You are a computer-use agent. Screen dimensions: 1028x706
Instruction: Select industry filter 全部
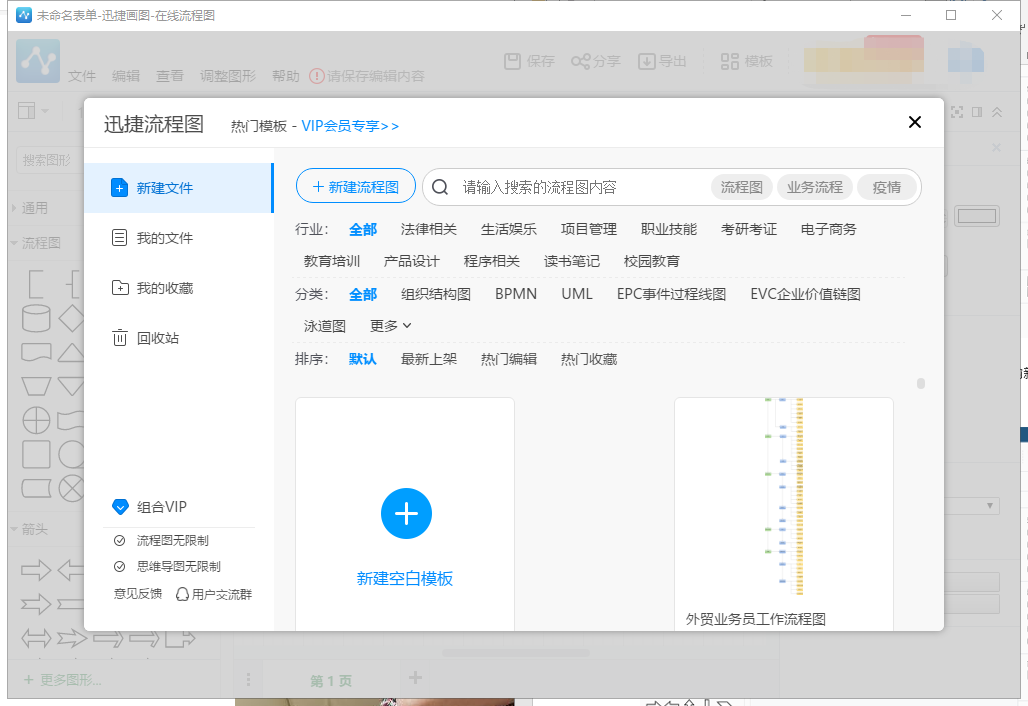pyautogui.click(x=363, y=229)
